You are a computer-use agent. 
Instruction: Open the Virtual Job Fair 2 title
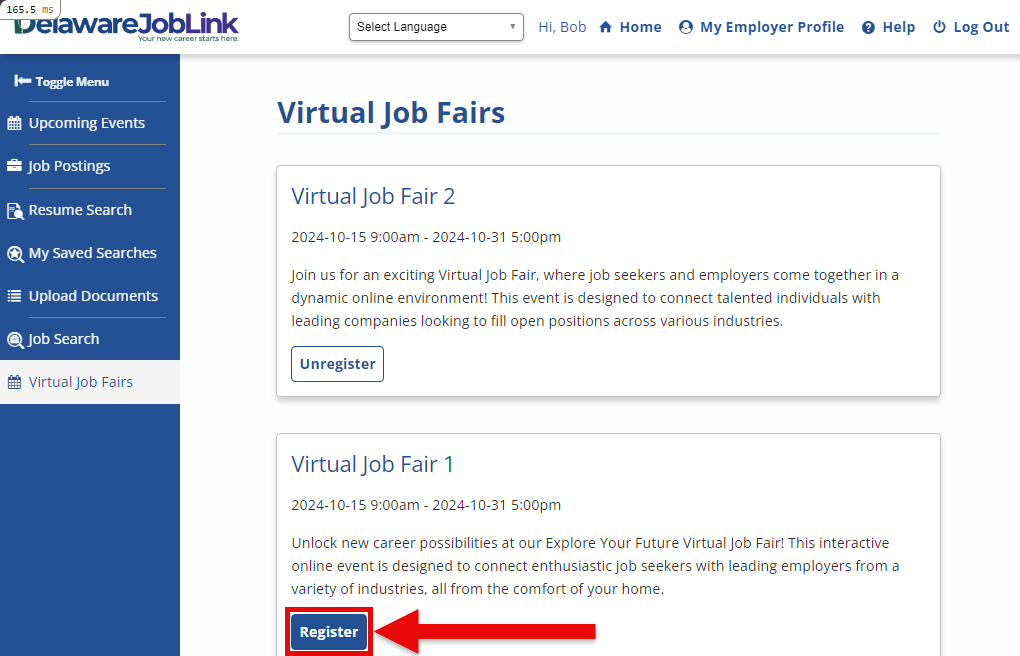click(373, 196)
